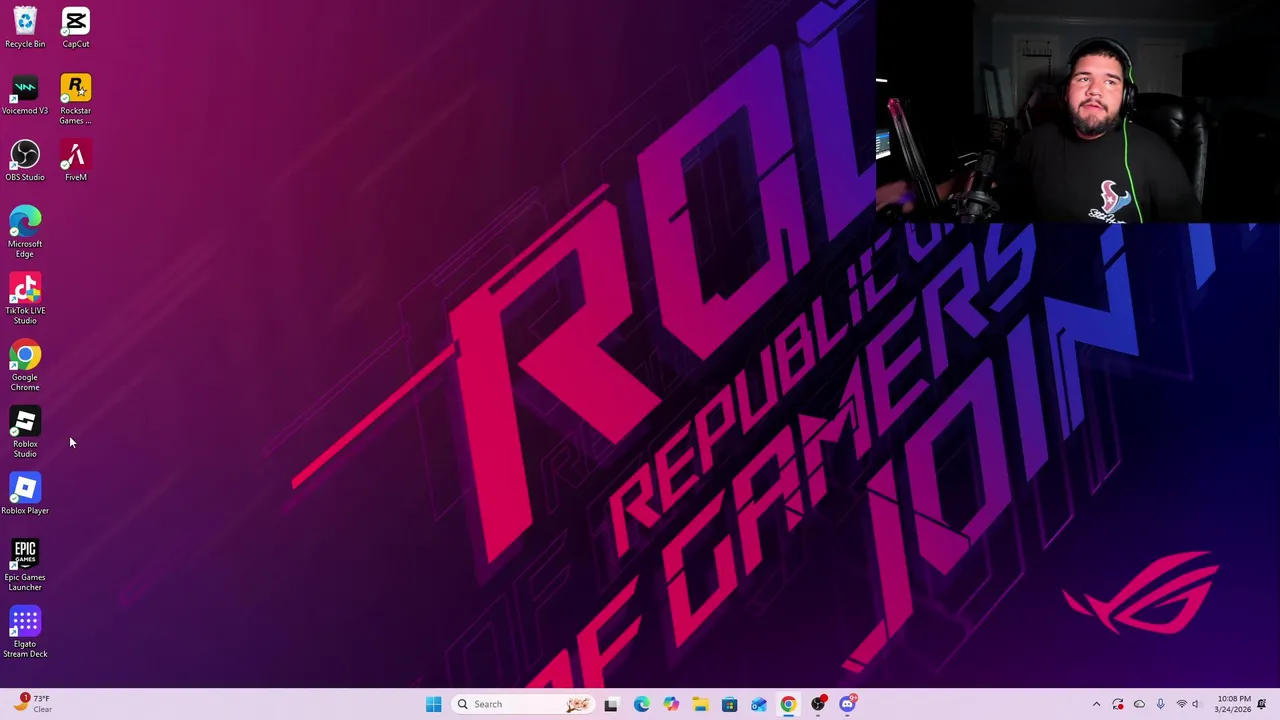Open Microsoft Store from the taskbar
1280x720 pixels.
click(x=729, y=704)
